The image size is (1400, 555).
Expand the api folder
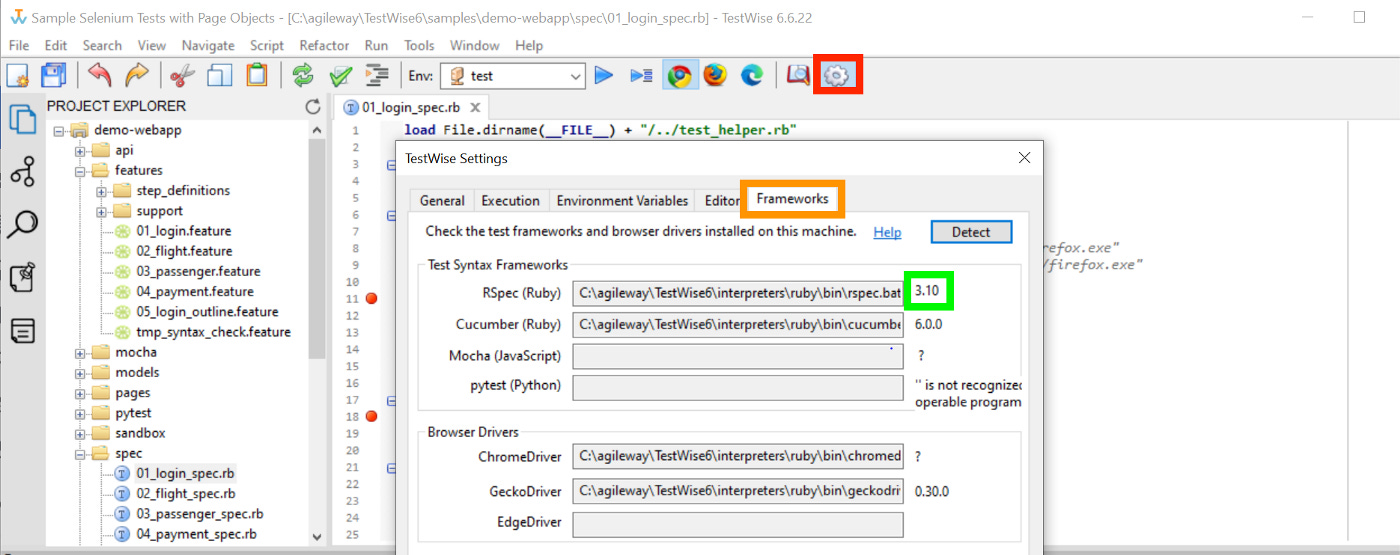[x=80, y=151]
